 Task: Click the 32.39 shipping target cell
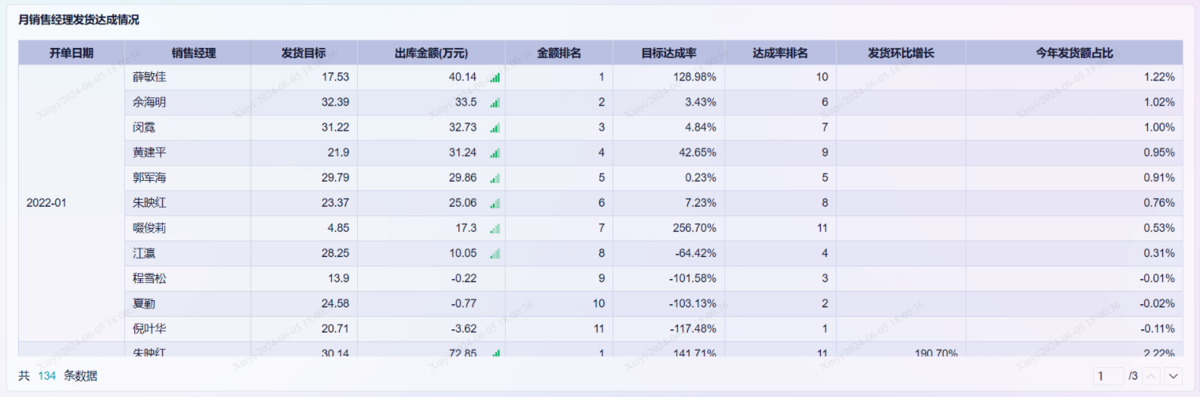point(304,102)
